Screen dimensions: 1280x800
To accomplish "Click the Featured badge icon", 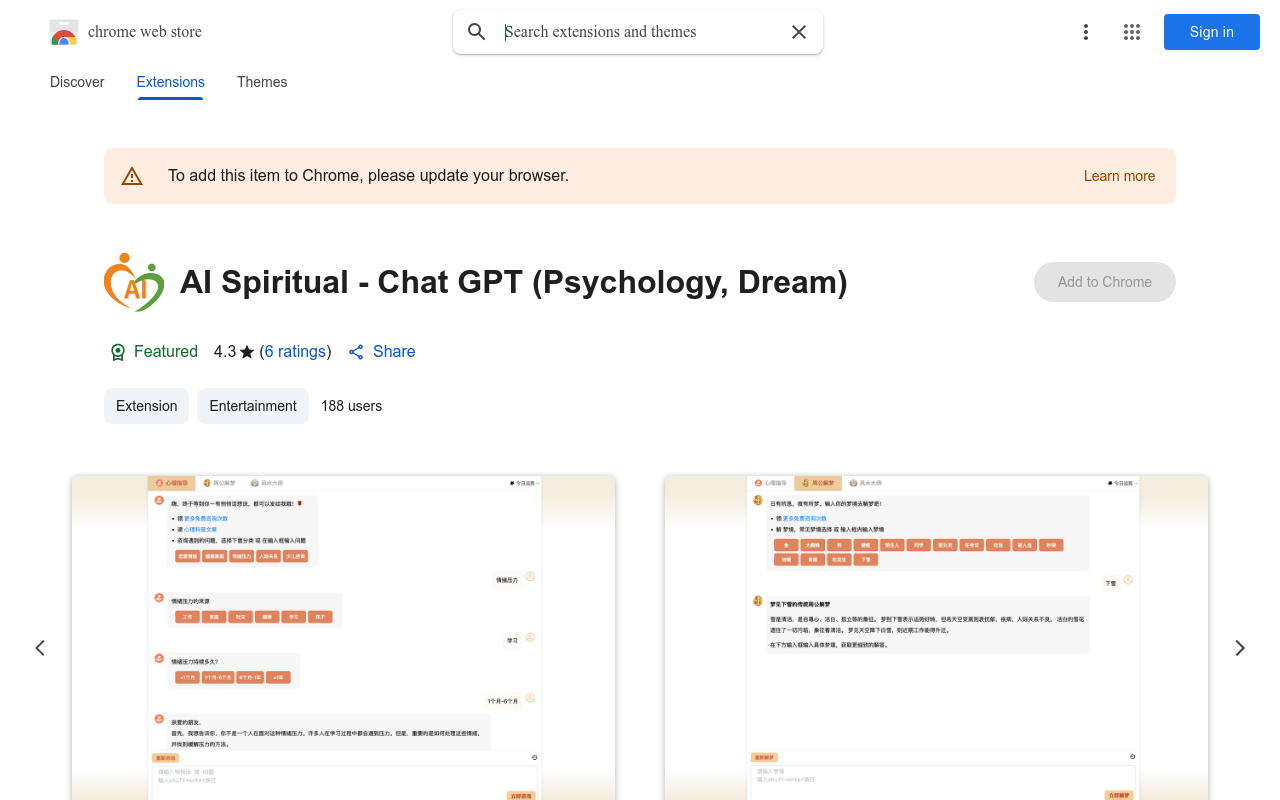I will (x=118, y=352).
